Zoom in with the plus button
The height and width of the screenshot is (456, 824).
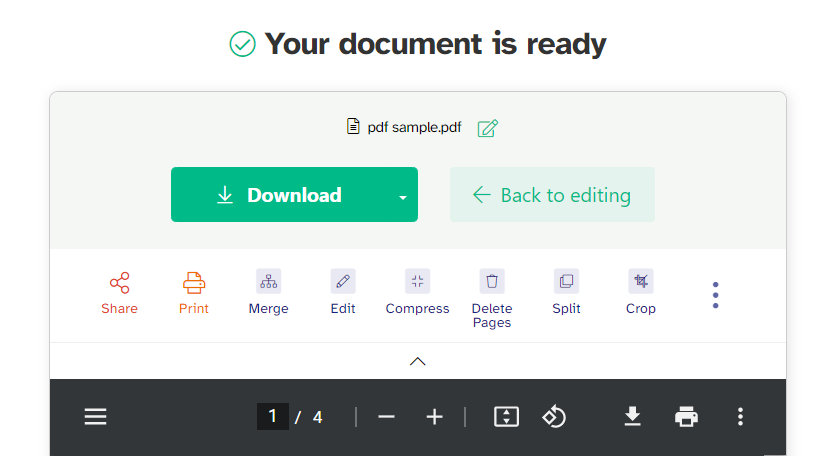434,417
